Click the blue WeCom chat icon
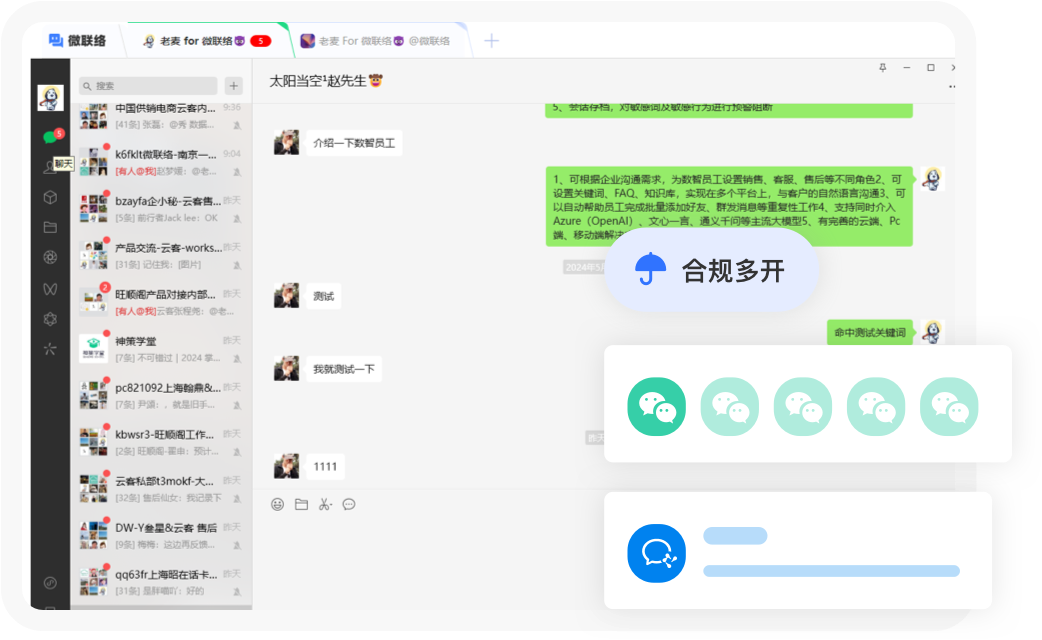Screen dimensions: 1042x640 coord(656,553)
